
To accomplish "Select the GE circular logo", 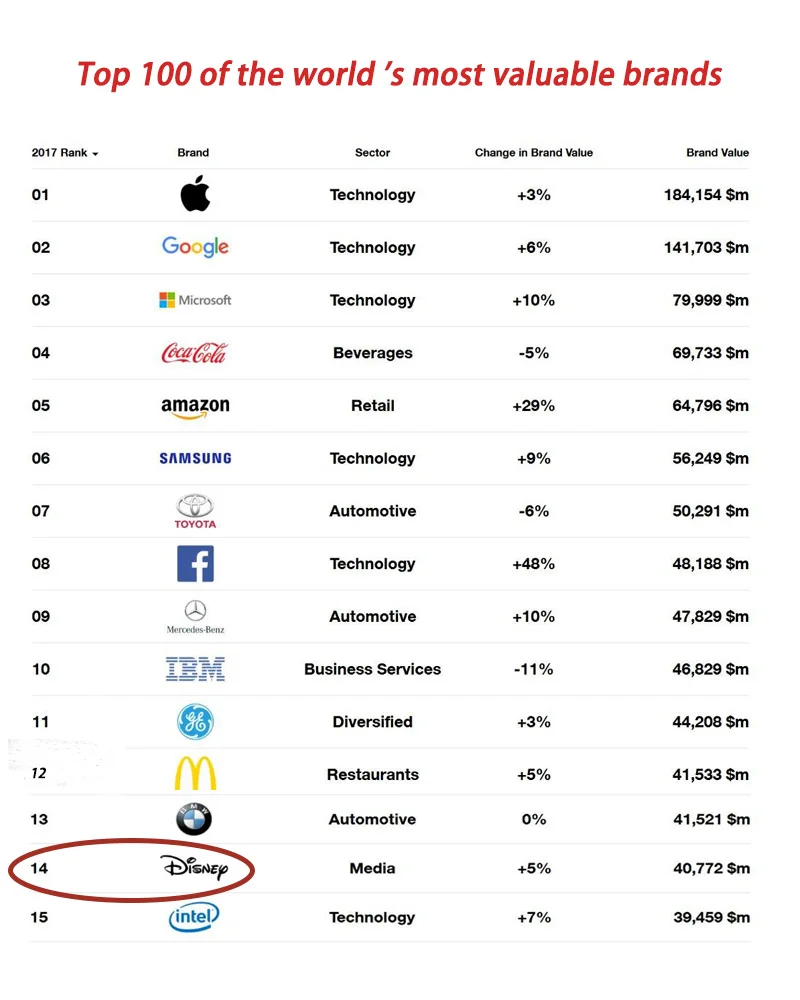I will 195,722.
